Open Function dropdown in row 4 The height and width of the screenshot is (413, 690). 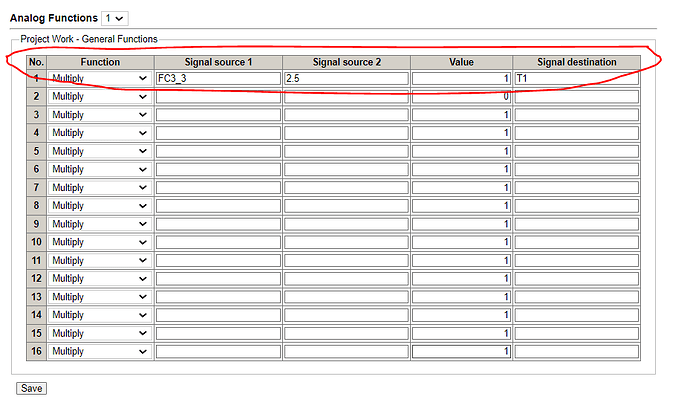click(x=100, y=133)
